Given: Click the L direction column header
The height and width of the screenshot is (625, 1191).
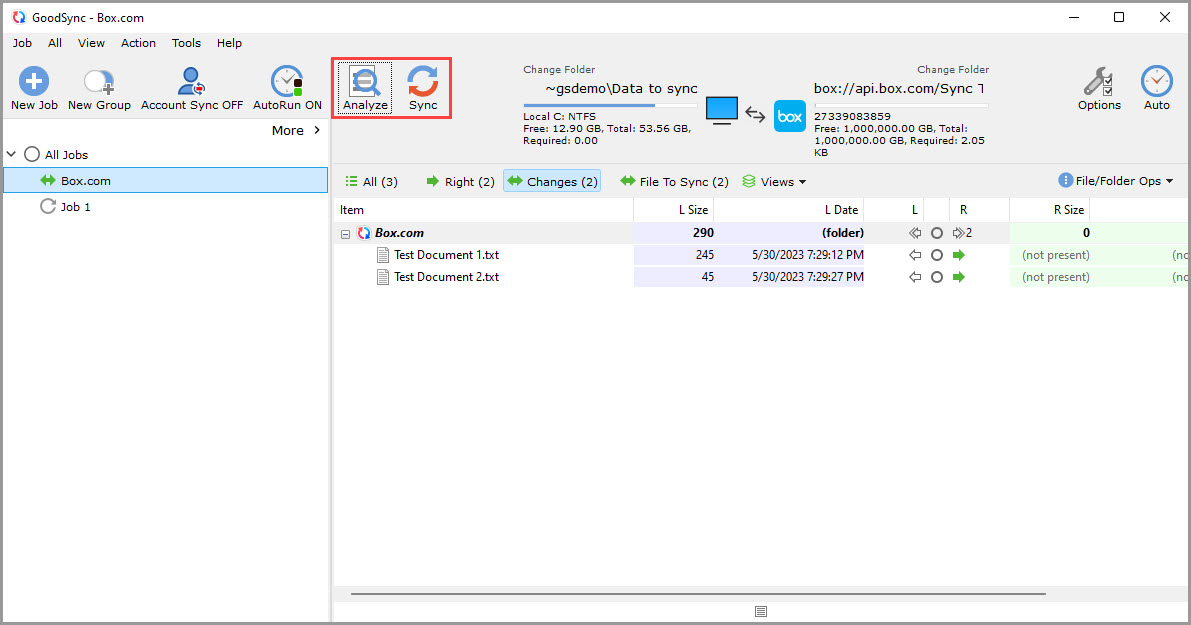Looking at the screenshot, I should (x=915, y=210).
